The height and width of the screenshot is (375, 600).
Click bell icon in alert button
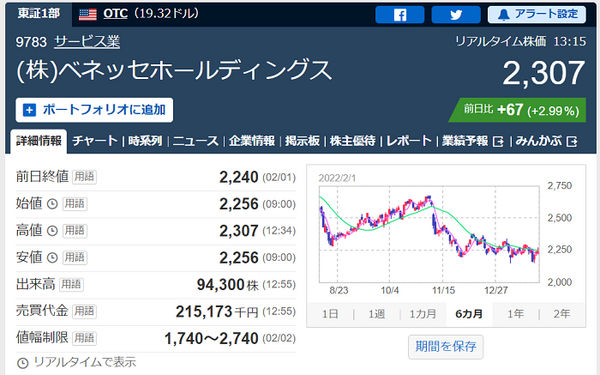click(x=504, y=15)
